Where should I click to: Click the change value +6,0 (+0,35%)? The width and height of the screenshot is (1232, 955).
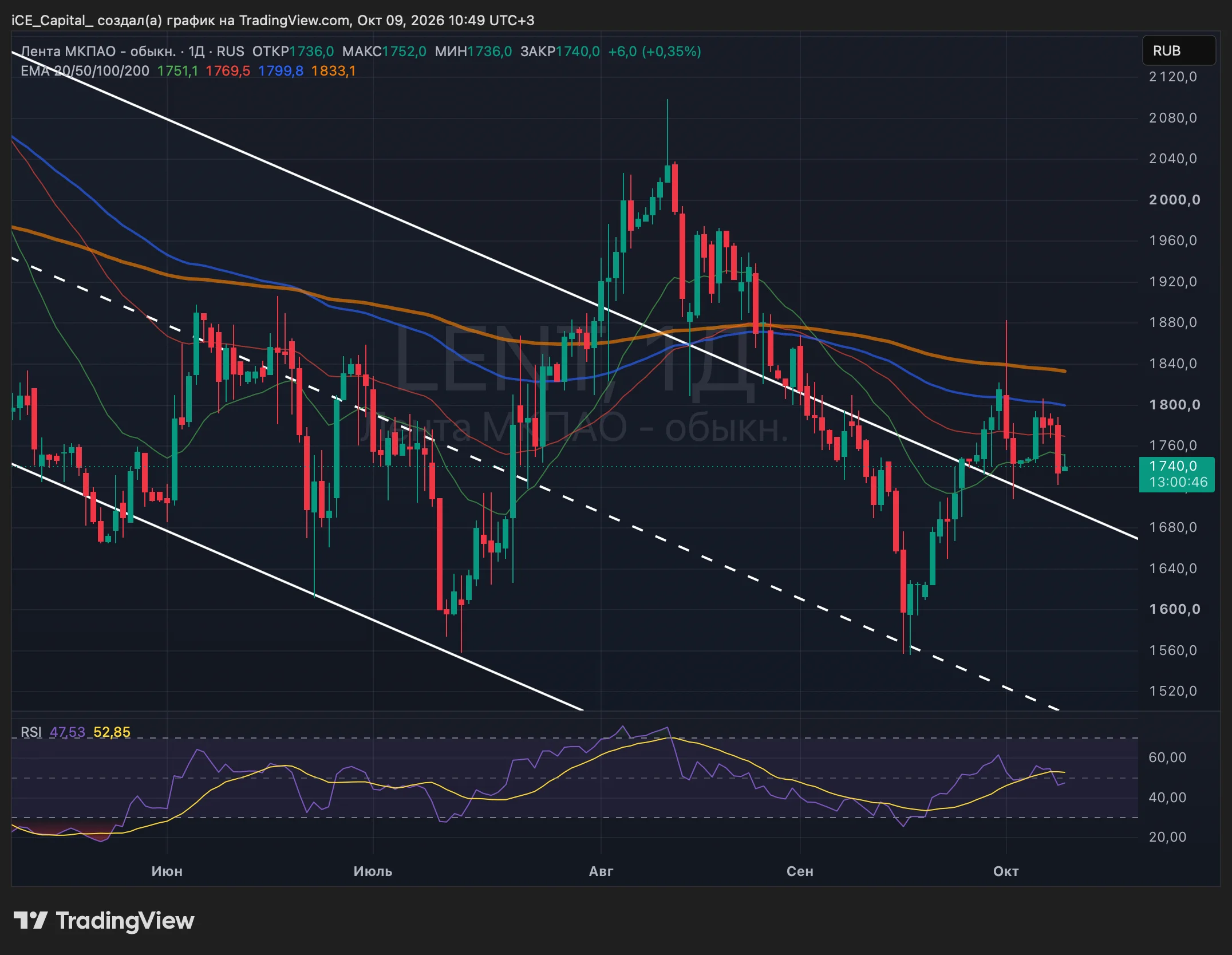(x=654, y=52)
